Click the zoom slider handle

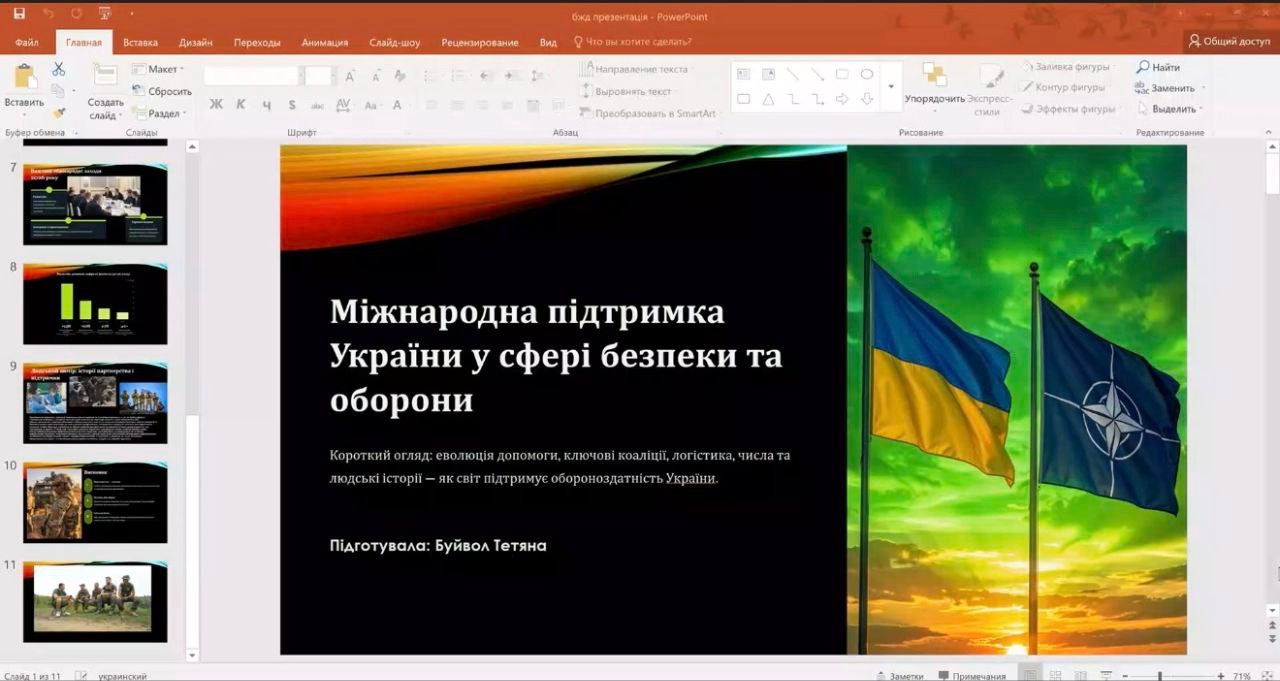pyautogui.click(x=1160, y=676)
